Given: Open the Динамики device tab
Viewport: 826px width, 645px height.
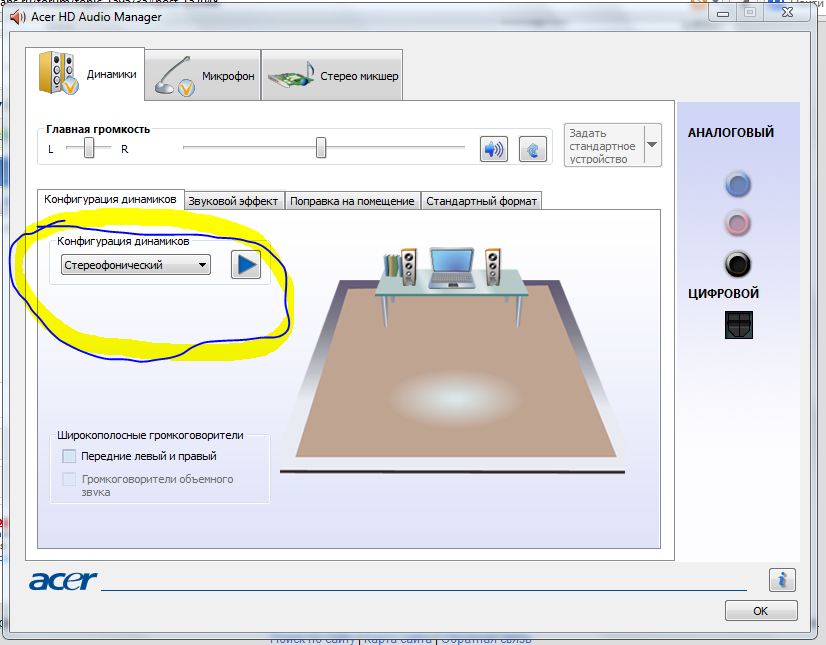Looking at the screenshot, I should [85, 73].
